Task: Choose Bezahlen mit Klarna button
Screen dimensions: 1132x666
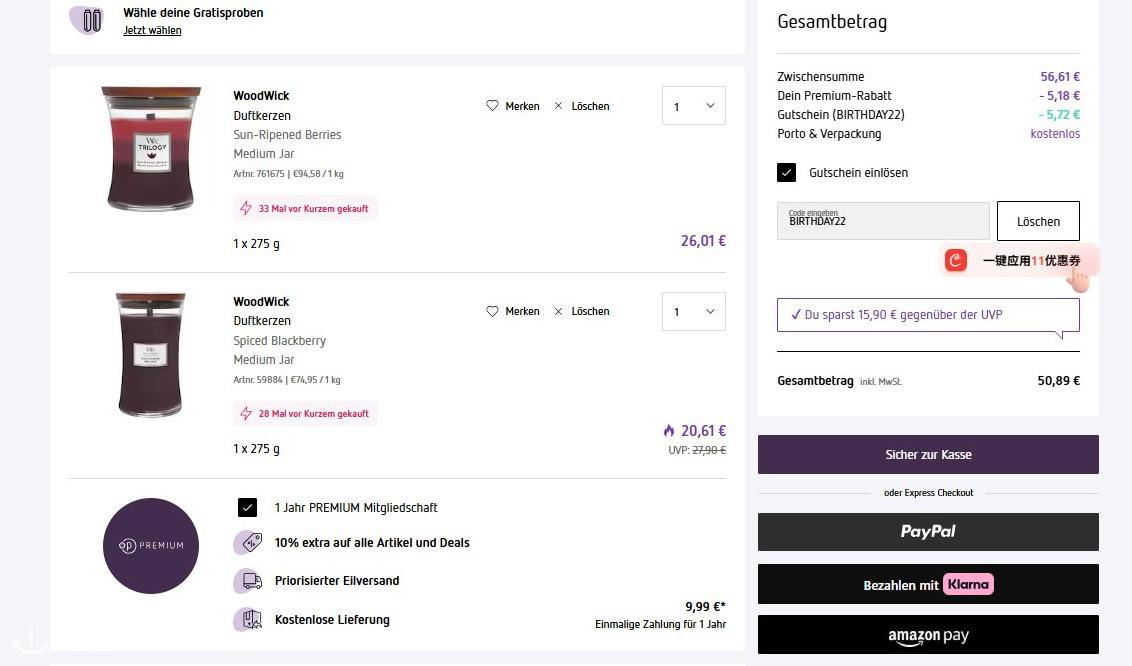Action: [x=927, y=584]
